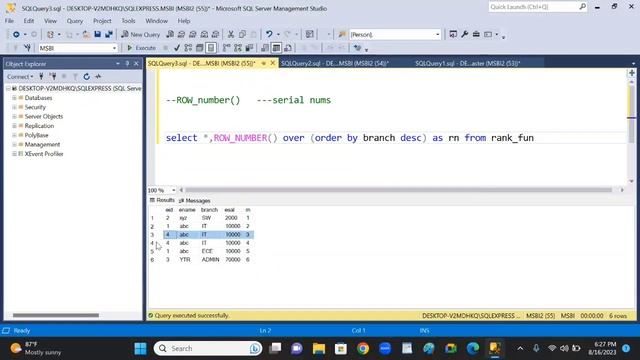Expand the Security node
Viewport: 640px width, 360px height.
tap(14, 107)
